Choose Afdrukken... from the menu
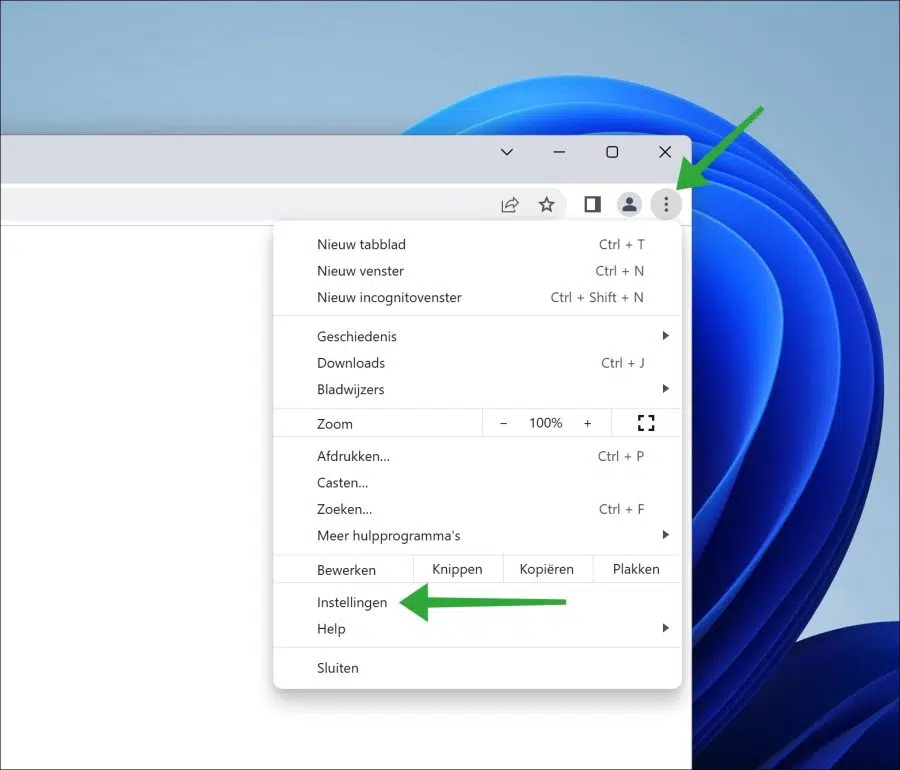This screenshot has height=770, width=900. coord(477,456)
